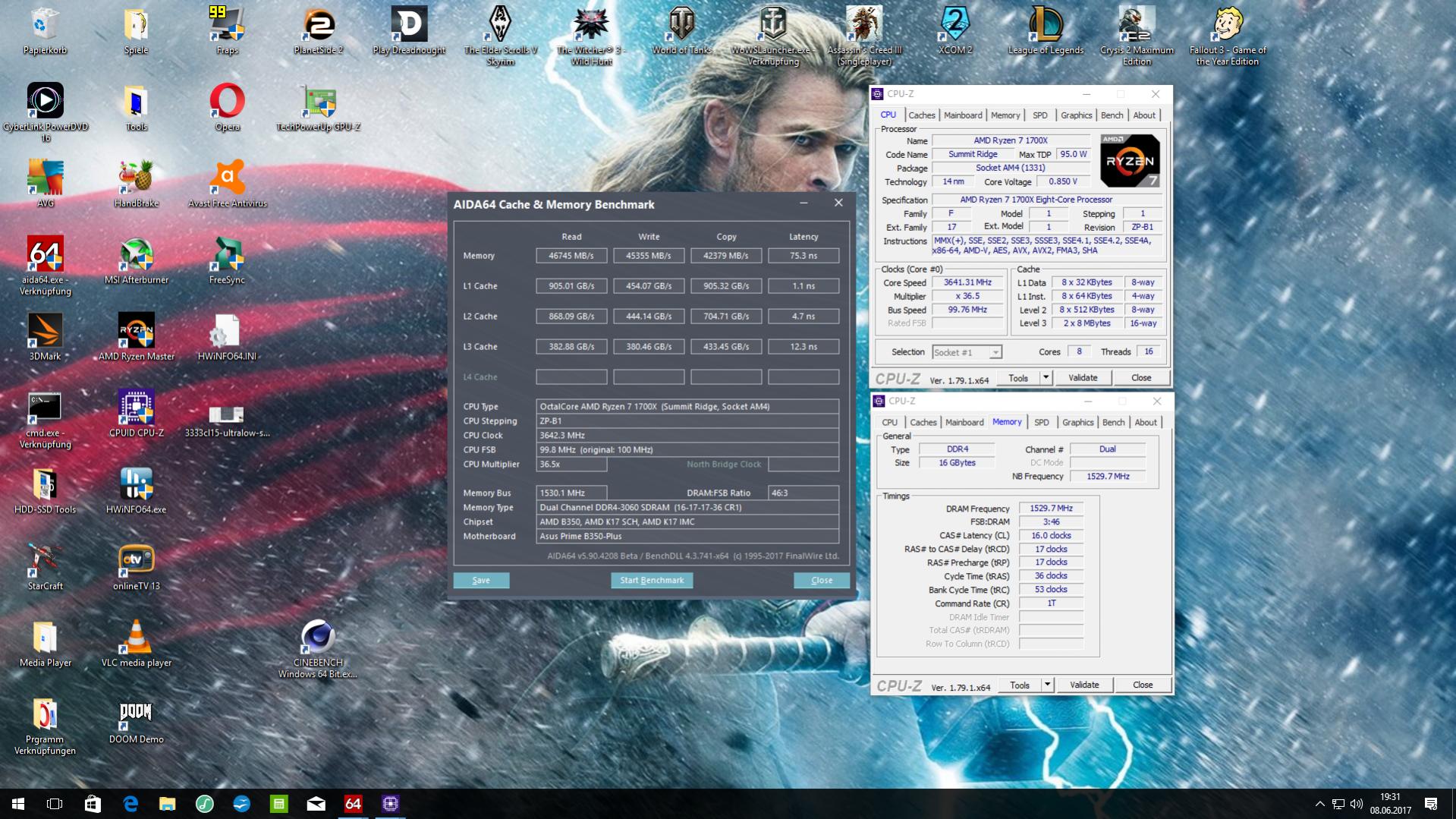Open CyberLink PowerDVD 16 icon

(45, 112)
